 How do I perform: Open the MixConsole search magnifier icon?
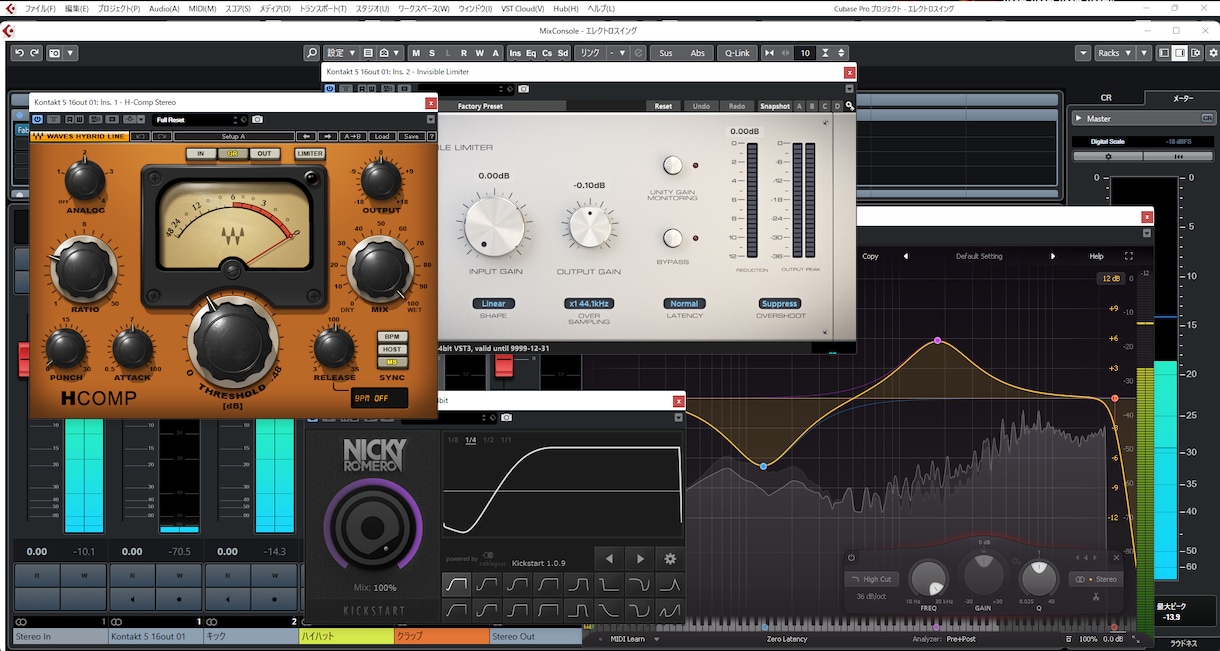tap(312, 53)
